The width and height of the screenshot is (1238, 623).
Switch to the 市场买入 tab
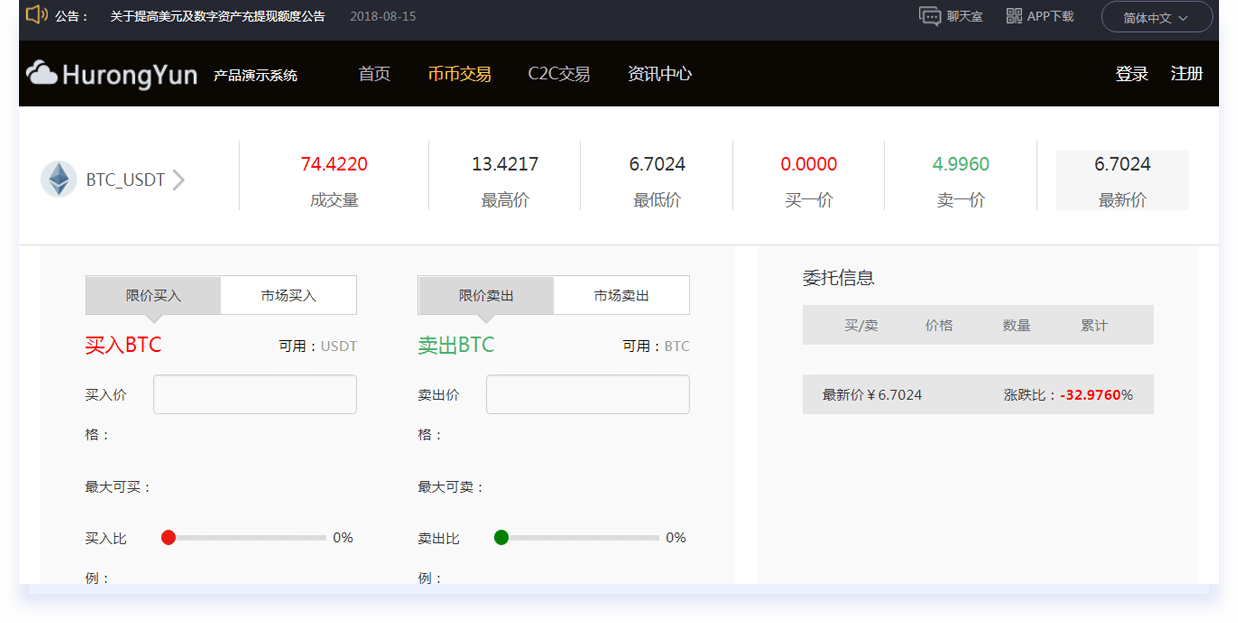pos(288,295)
